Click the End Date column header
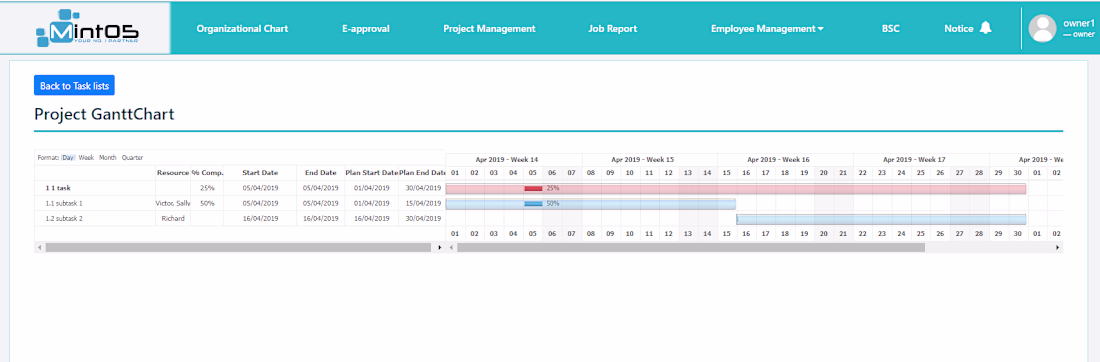This screenshot has width=1100, height=362. click(x=321, y=173)
